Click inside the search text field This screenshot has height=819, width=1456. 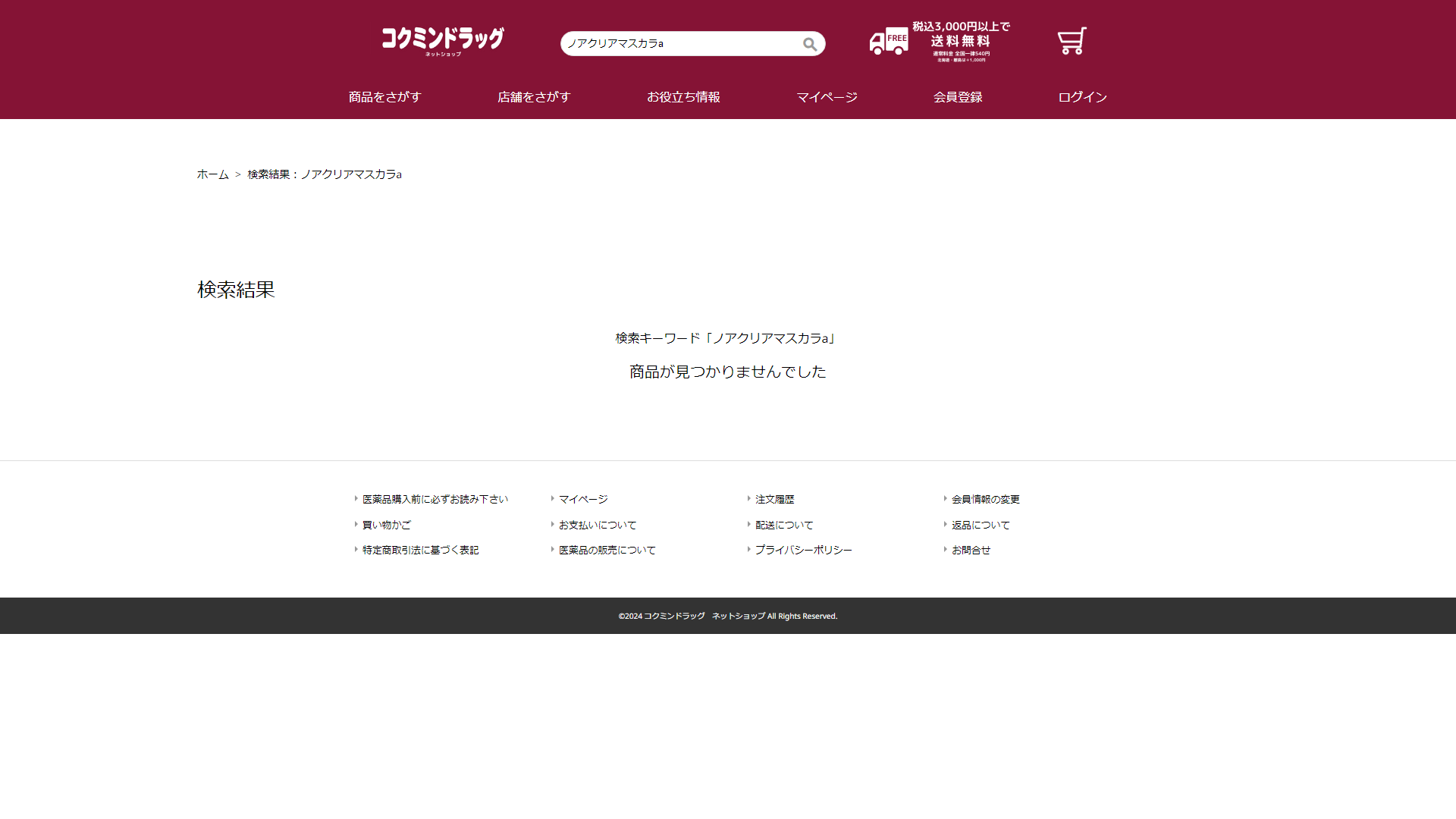click(x=679, y=44)
